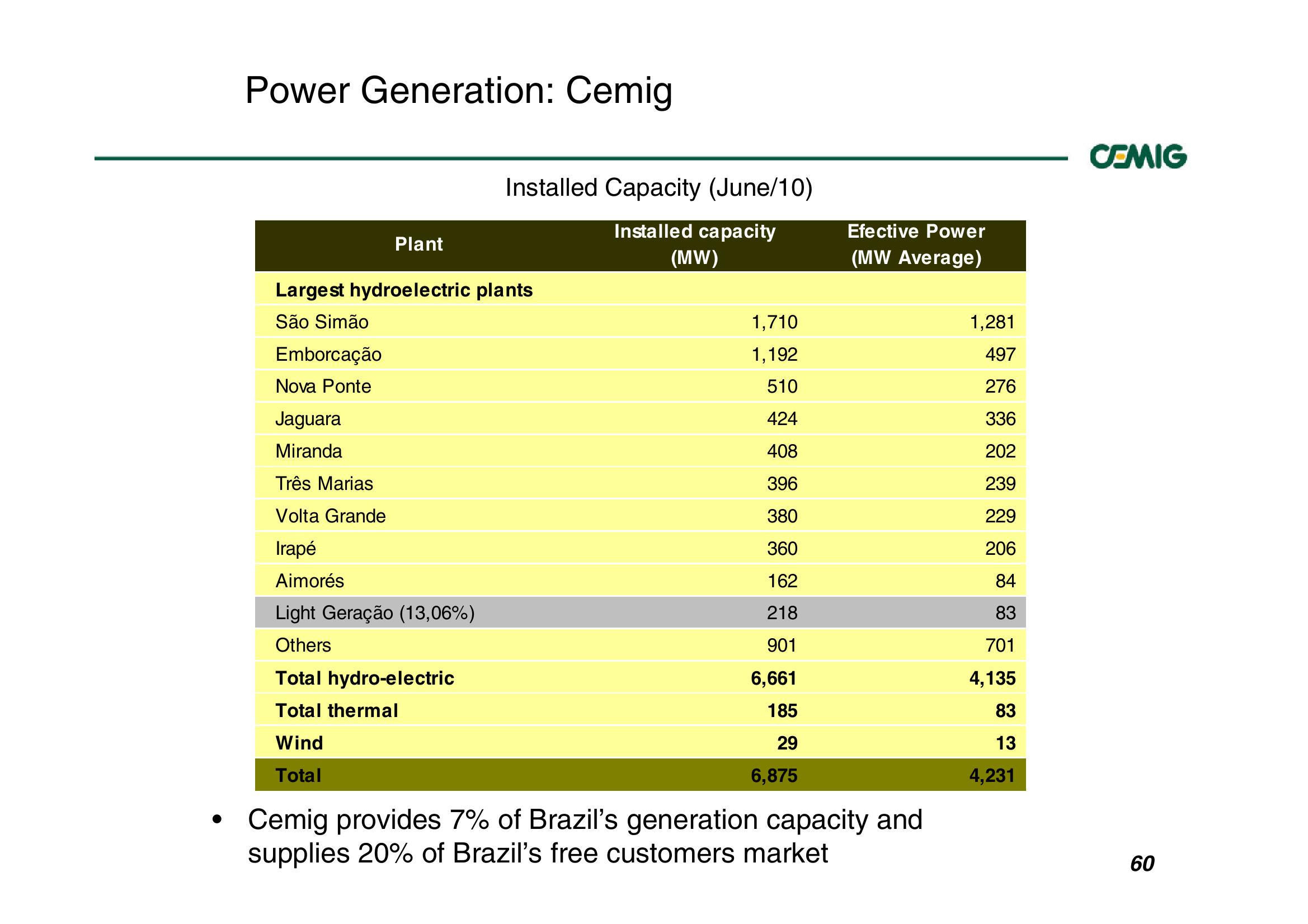1308x924 pixels.
Task: Select Emborcação effective power 497
Action: tap(1000, 355)
